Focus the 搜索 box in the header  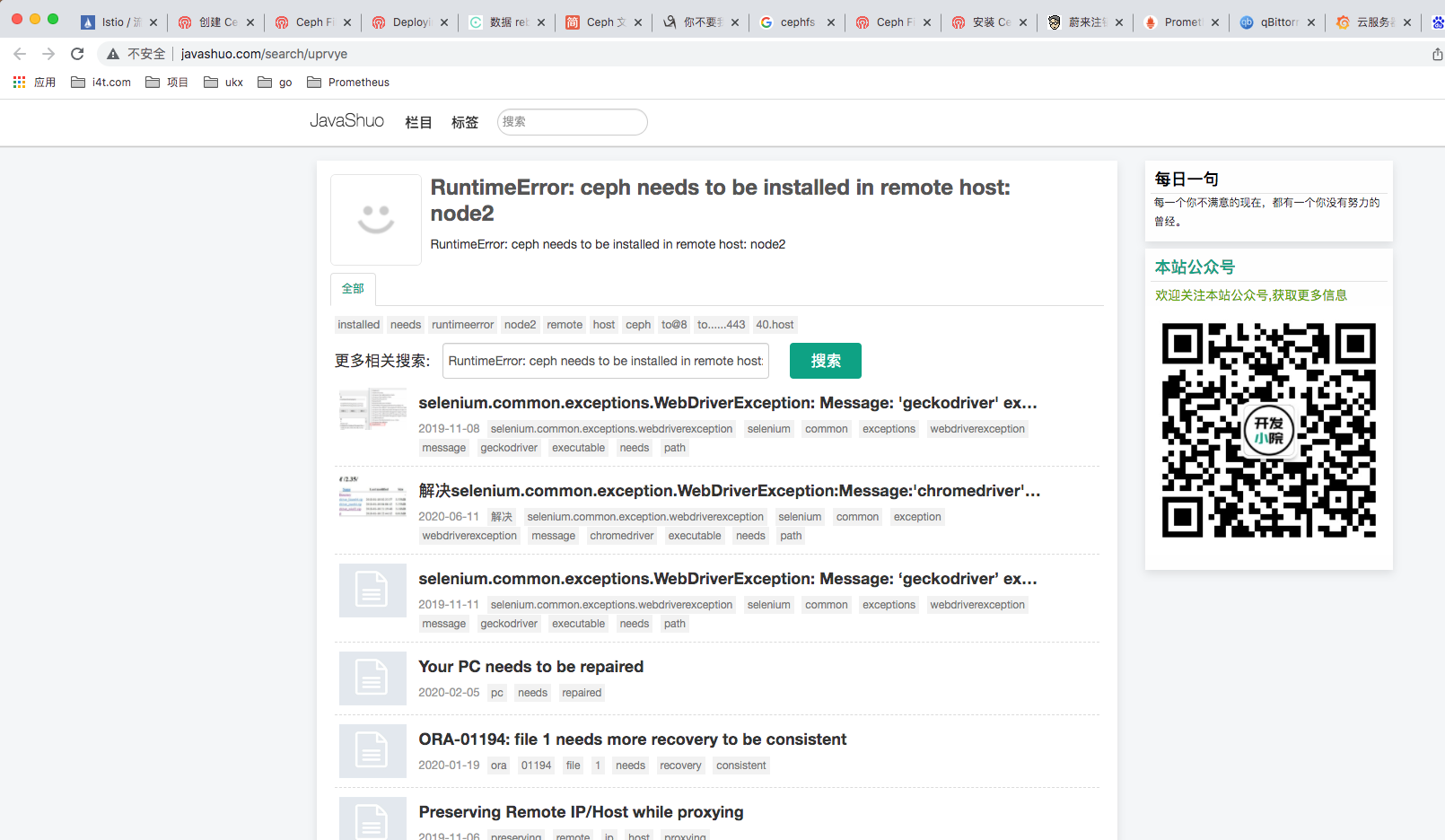coord(573,122)
